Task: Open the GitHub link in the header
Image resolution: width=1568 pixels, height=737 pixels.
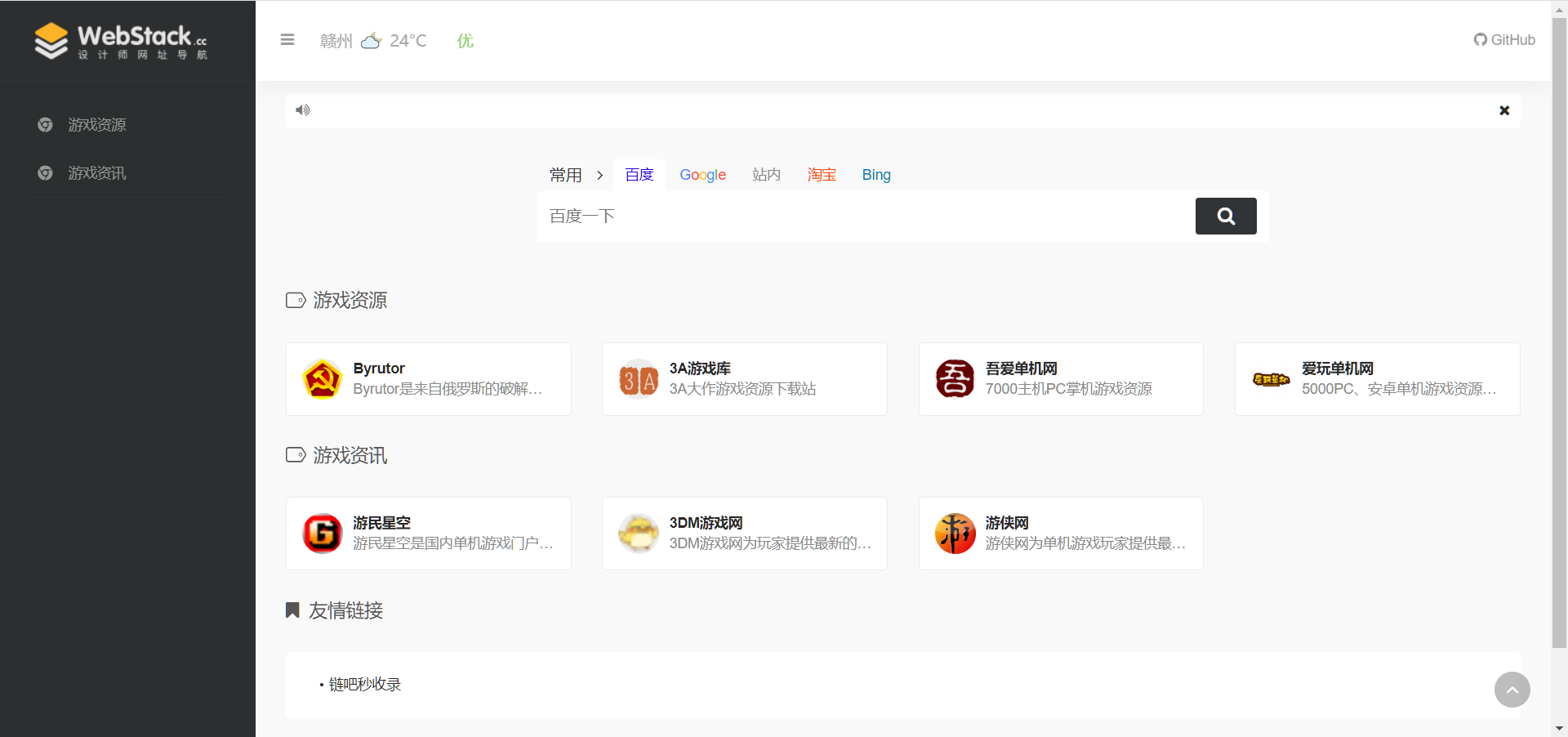Action: 1504,40
